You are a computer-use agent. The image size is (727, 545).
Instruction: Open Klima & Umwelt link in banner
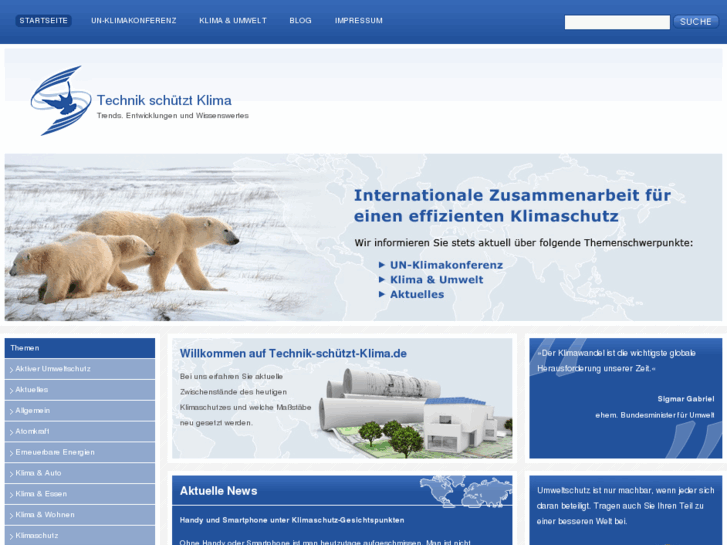pos(436,280)
